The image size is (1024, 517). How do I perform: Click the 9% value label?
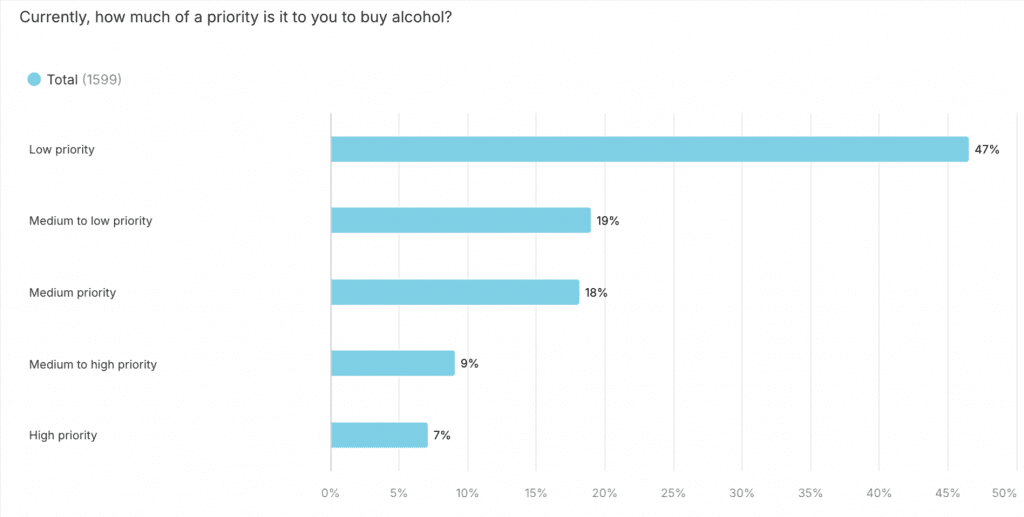click(469, 363)
